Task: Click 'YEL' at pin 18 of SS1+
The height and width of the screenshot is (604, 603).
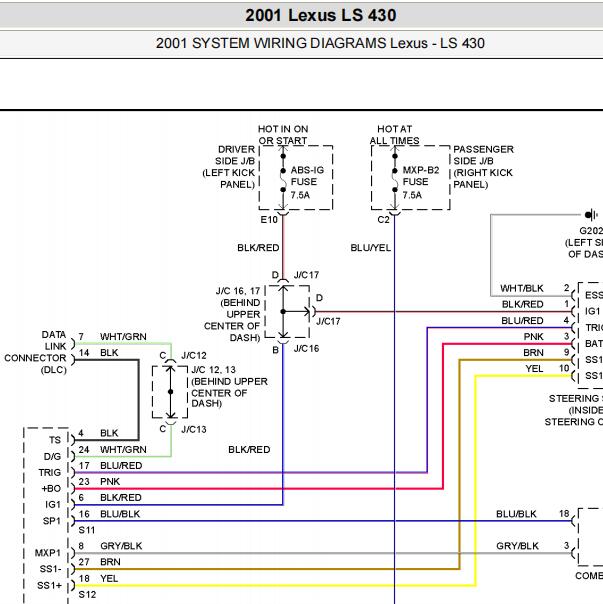Action: [x=109, y=579]
